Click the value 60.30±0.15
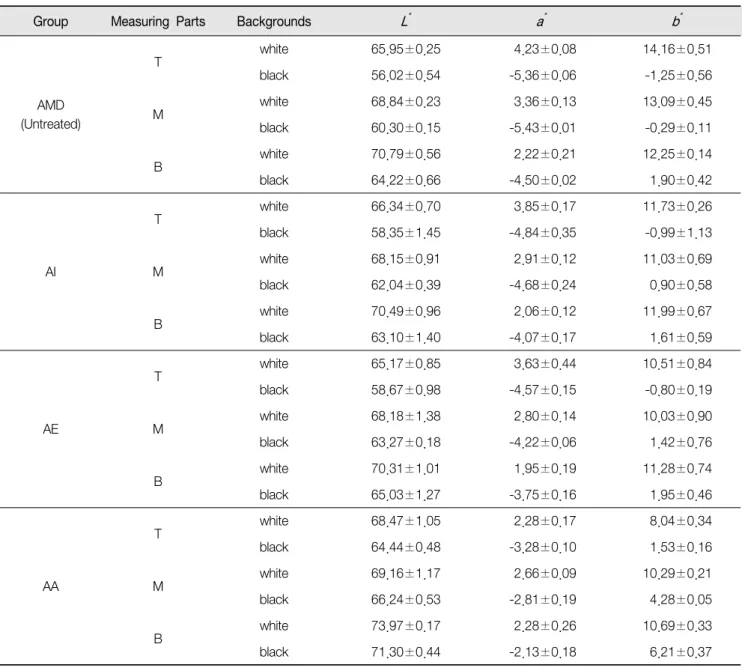 coord(406,128)
